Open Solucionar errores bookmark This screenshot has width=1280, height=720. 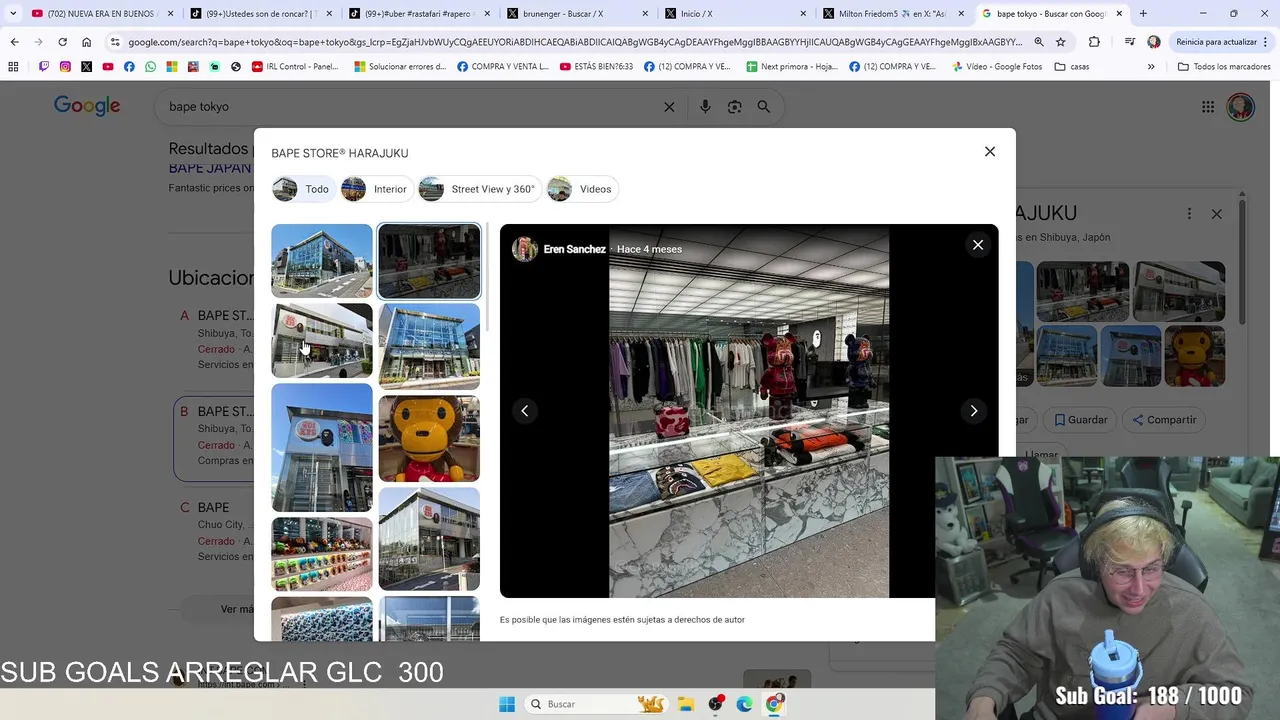pos(400,67)
